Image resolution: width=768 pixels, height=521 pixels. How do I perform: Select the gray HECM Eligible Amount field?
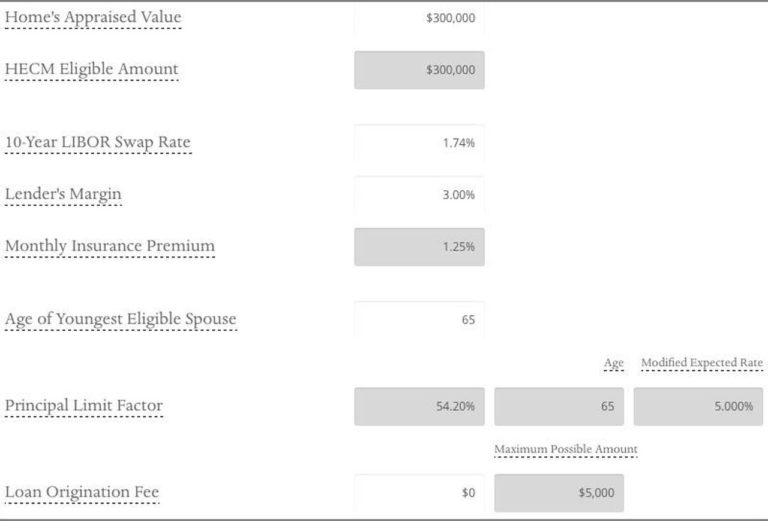coord(419,70)
